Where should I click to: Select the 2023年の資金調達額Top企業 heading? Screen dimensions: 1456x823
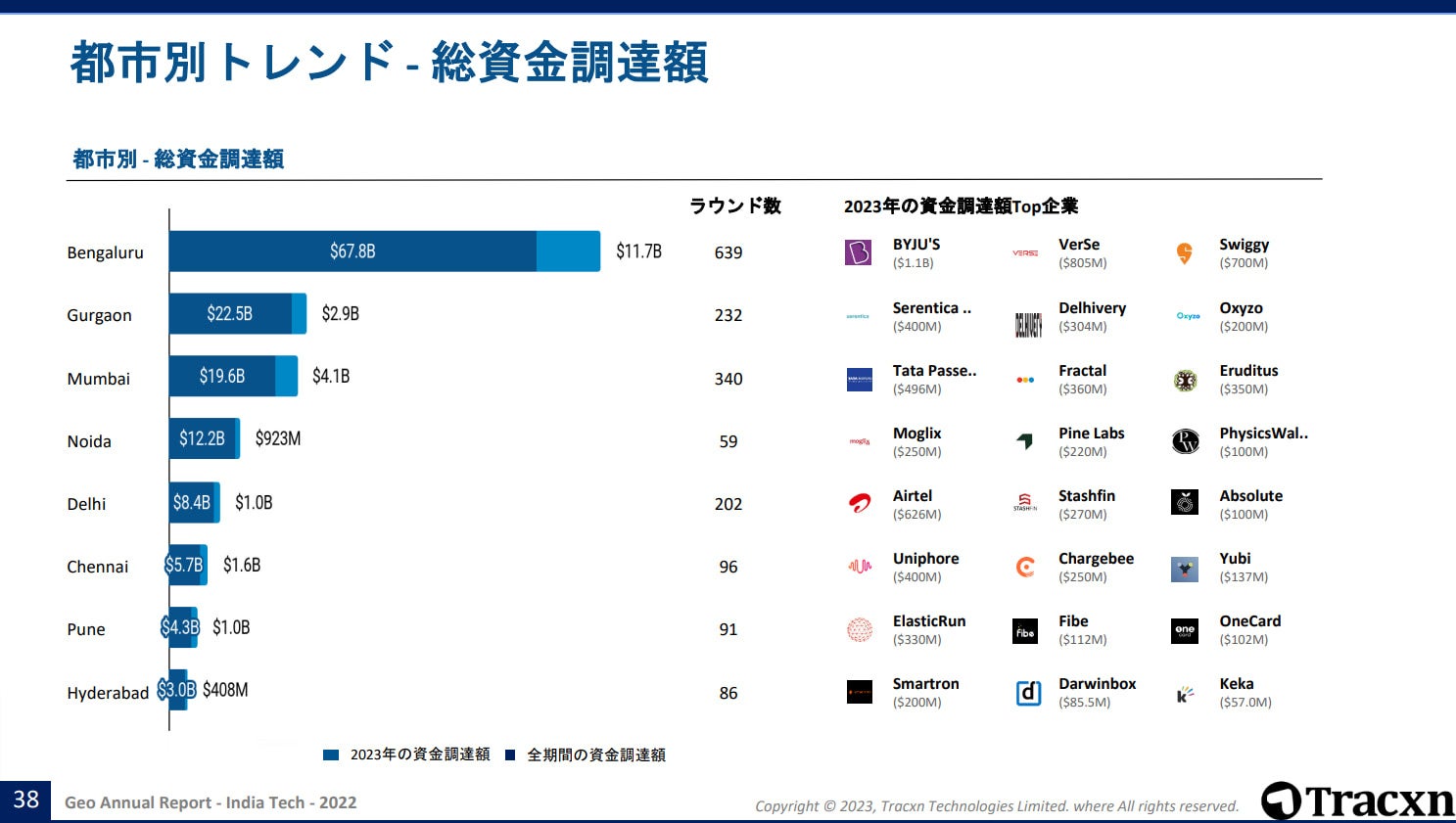pos(961,206)
